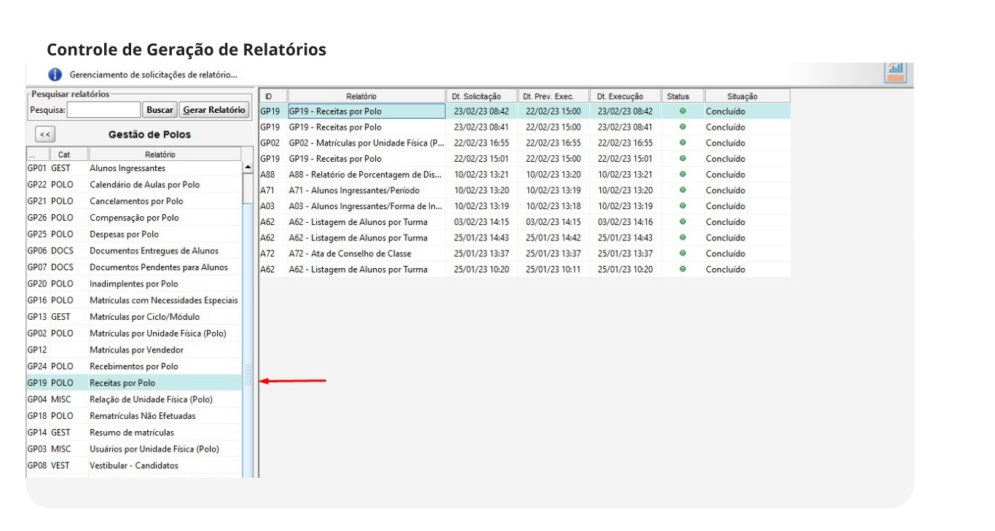Select A72 - Ata de Conselho de Classe

[525, 253]
